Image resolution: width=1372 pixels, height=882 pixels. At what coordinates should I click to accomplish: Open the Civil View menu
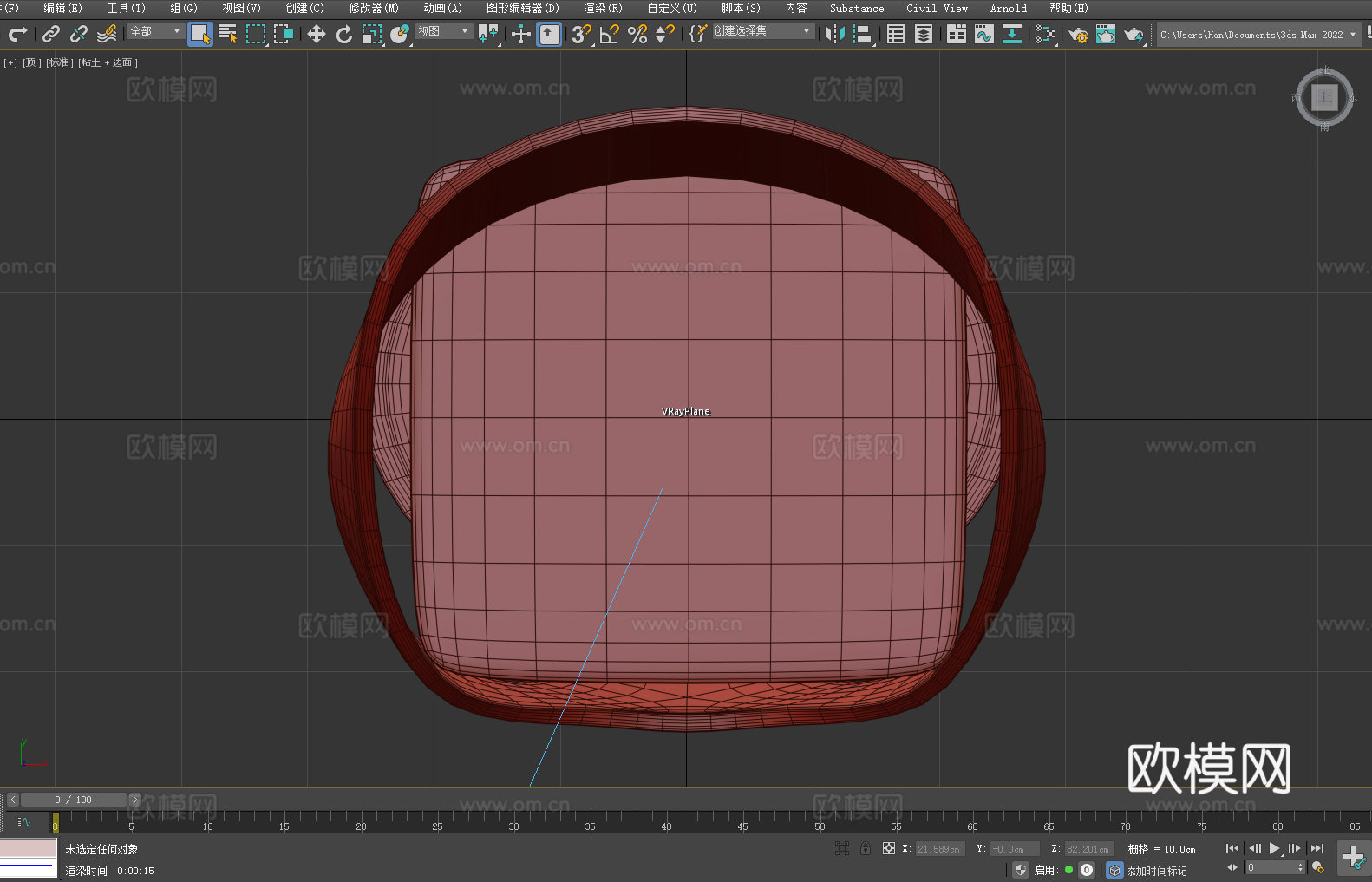[937, 8]
